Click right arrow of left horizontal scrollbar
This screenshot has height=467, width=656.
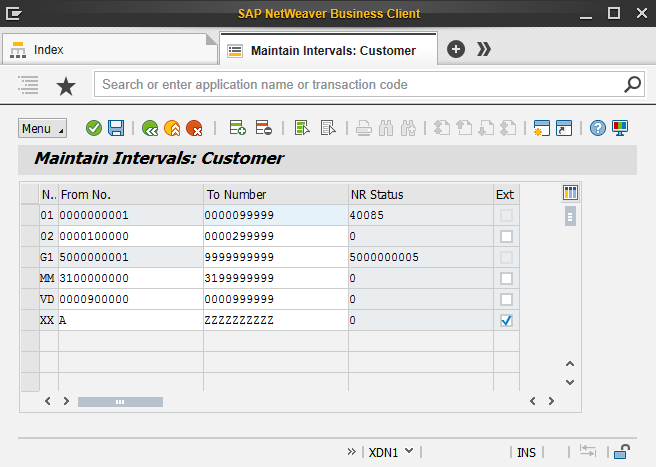tap(66, 401)
